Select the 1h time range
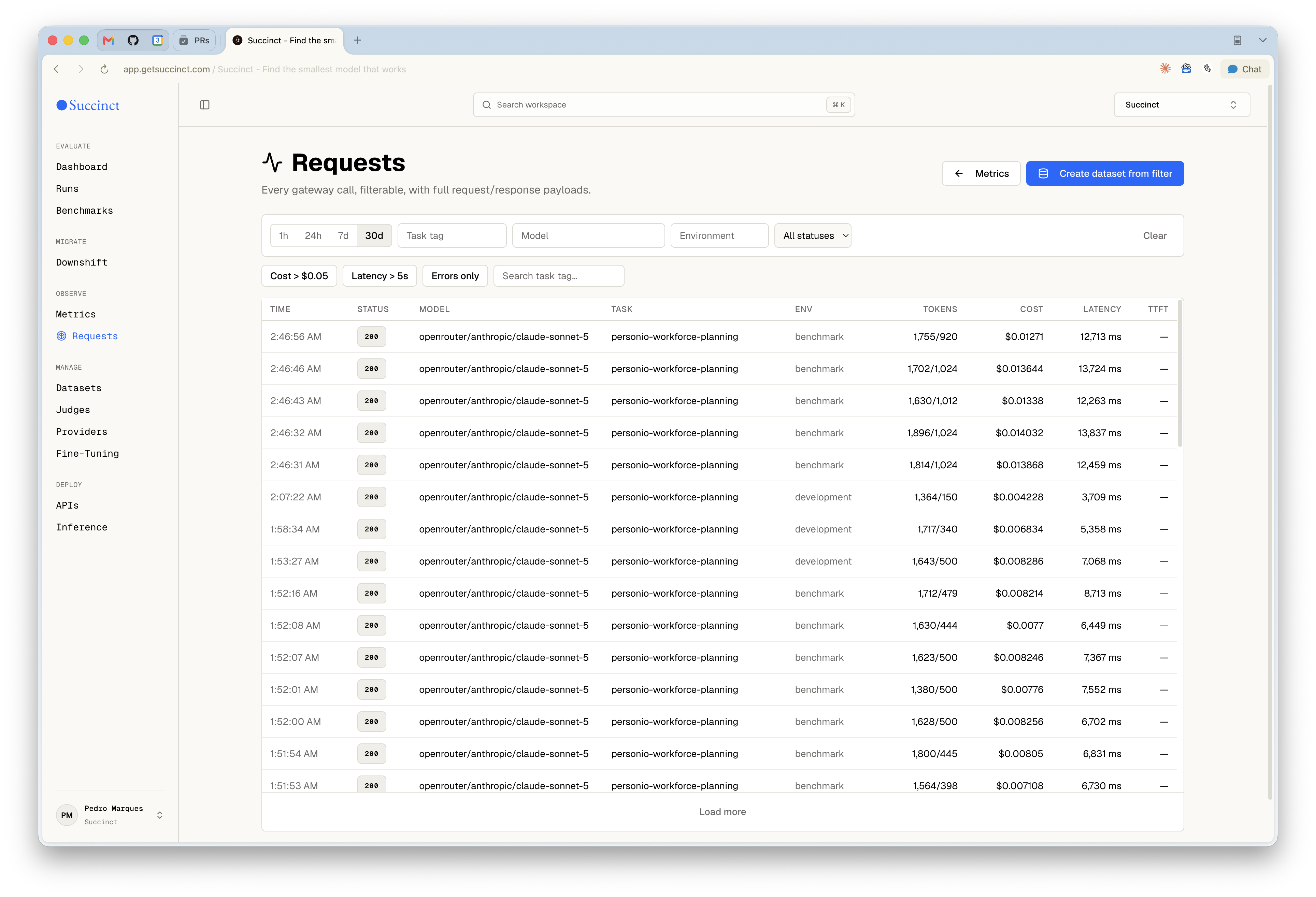The height and width of the screenshot is (897, 1316). [284, 236]
